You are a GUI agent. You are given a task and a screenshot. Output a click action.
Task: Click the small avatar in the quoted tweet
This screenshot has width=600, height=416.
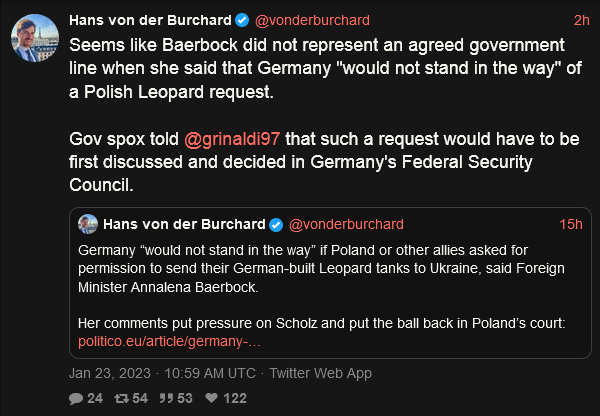pos(88,223)
